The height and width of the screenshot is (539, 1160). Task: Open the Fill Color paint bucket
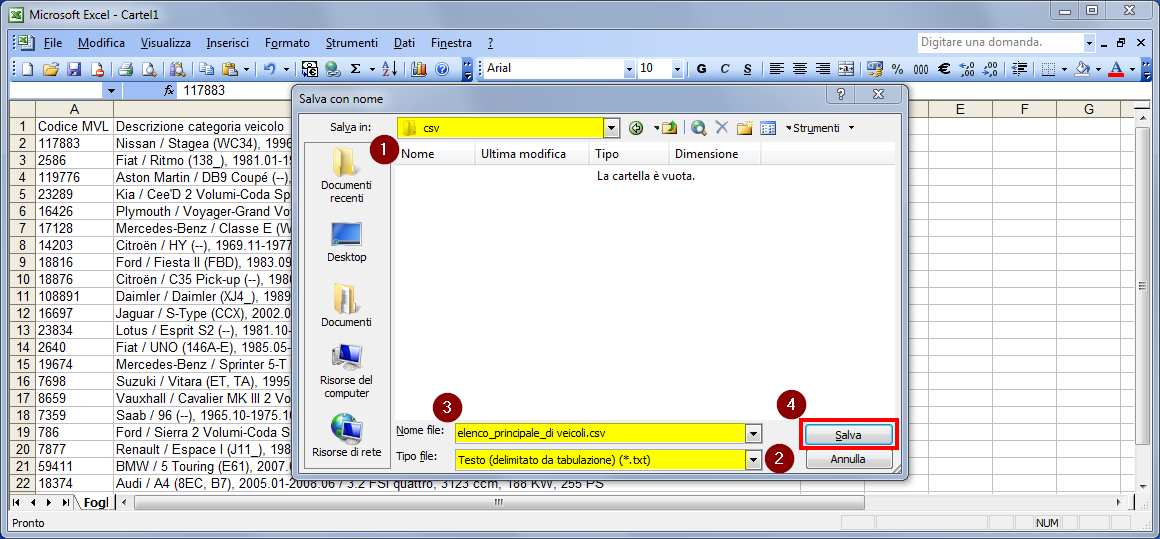(x=1082, y=69)
